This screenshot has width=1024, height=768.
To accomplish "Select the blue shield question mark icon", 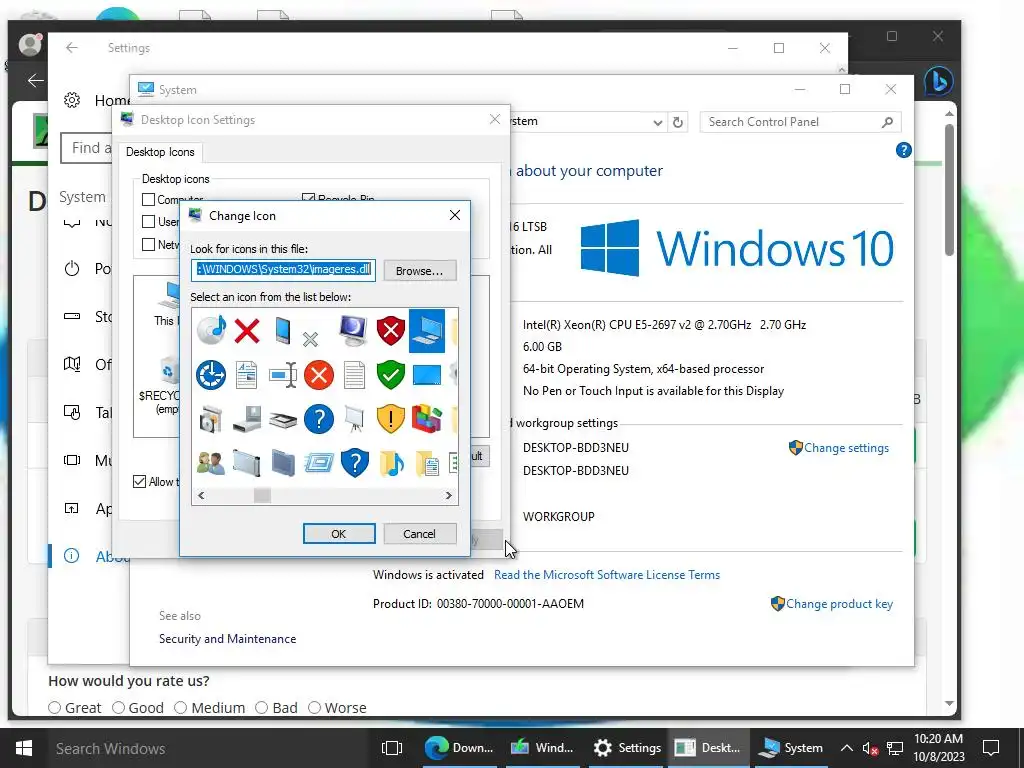I will click(355, 463).
